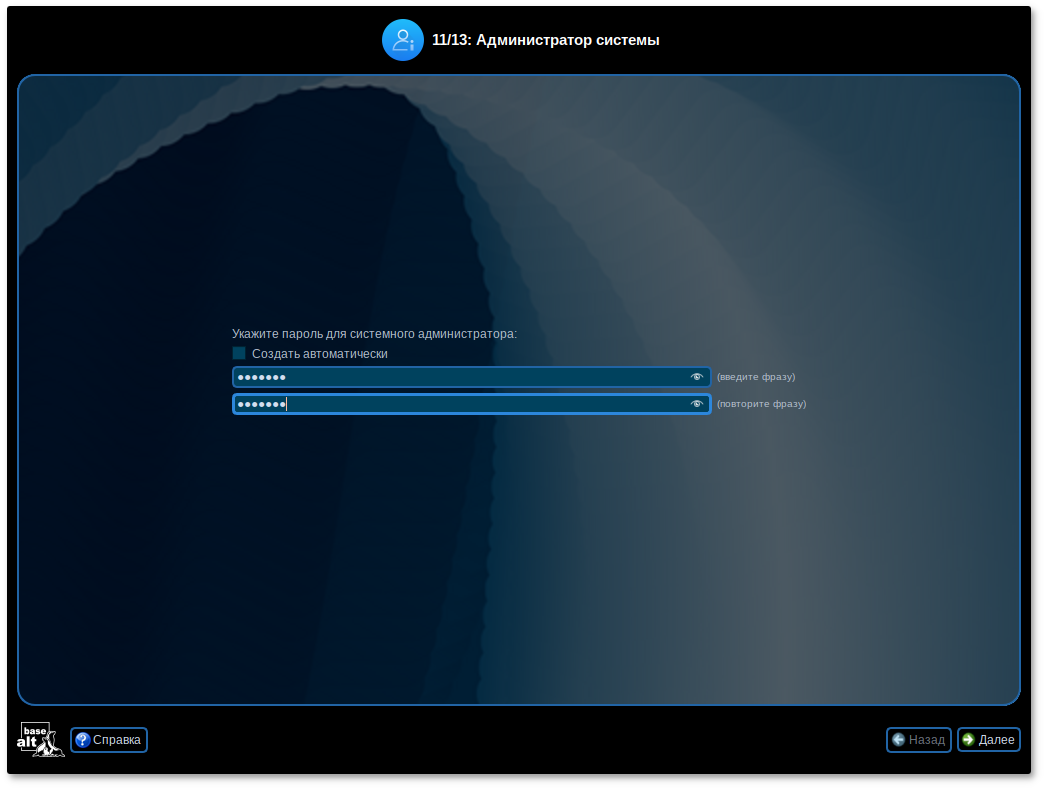Screen dimensions: 1044x788
Task: Proceed with the Далее button
Action: coord(989,740)
